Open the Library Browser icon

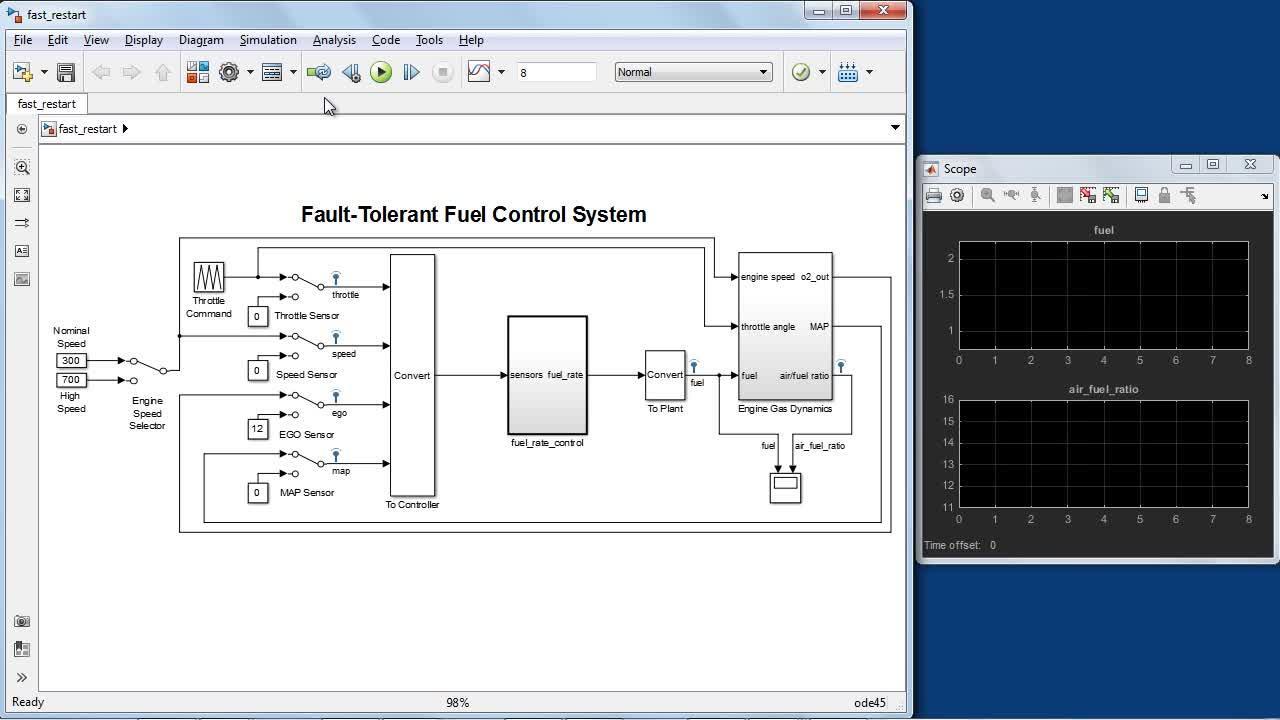[x=197, y=72]
